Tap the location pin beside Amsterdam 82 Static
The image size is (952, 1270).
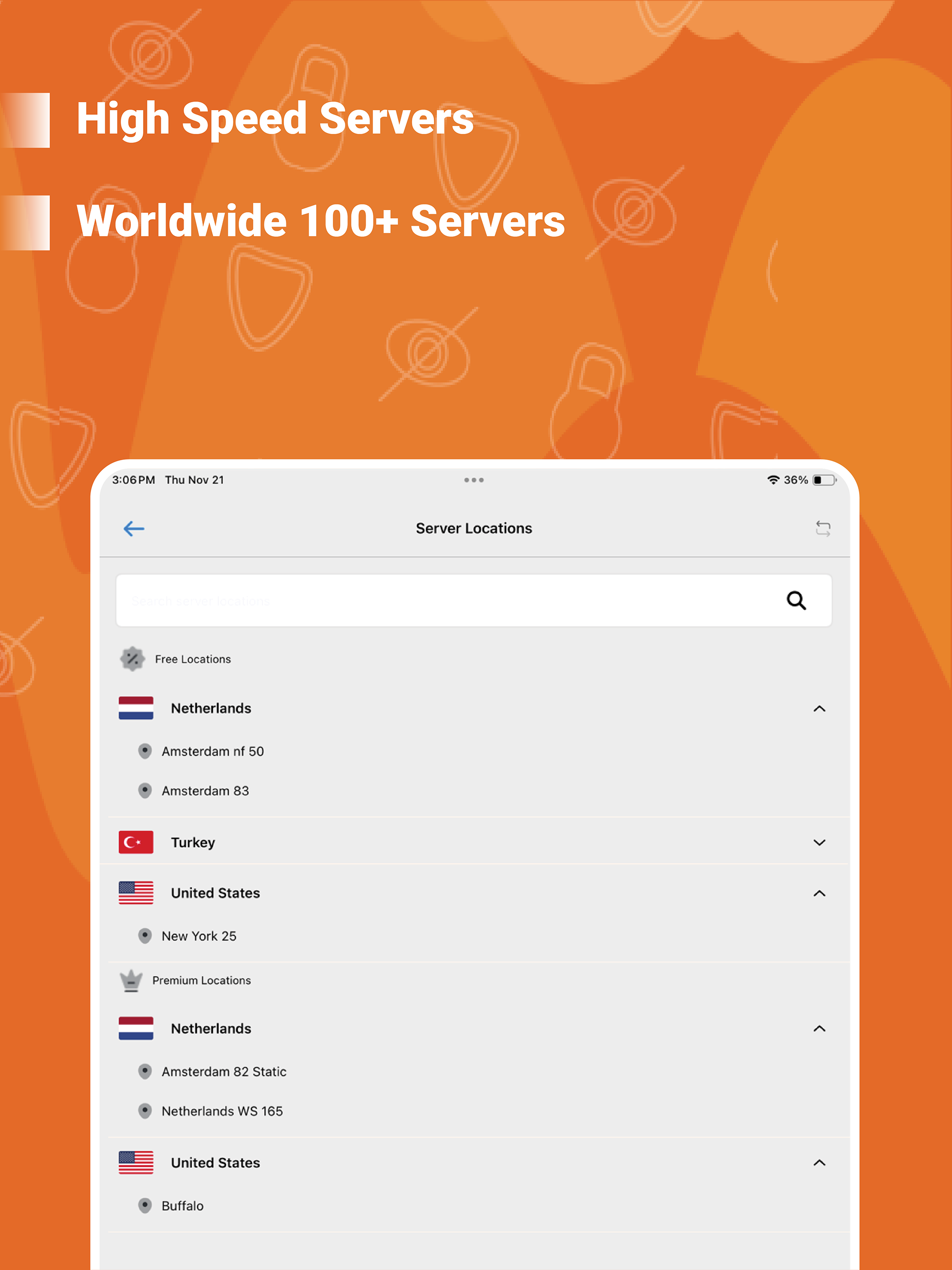pyautogui.click(x=145, y=1072)
